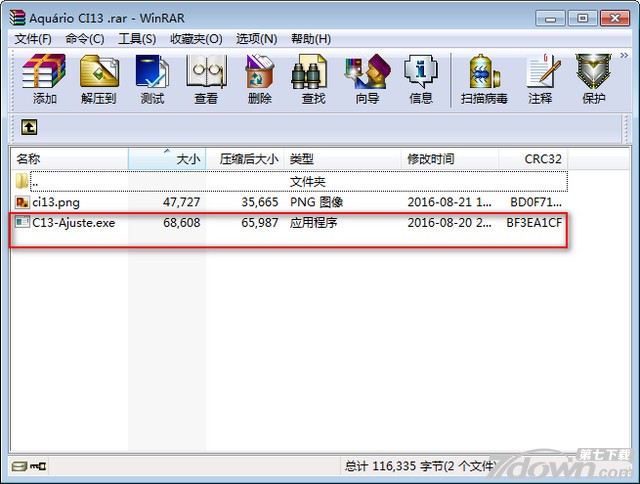Sort by 名称 column header
This screenshot has width=640, height=484.
point(69,159)
